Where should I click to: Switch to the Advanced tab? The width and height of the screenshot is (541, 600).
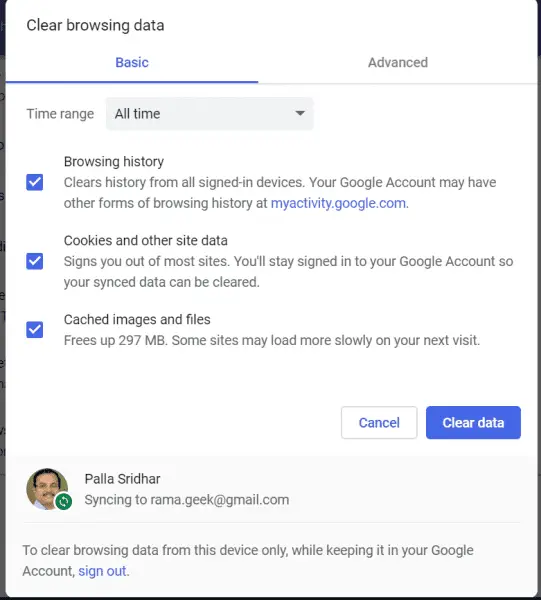tap(398, 62)
